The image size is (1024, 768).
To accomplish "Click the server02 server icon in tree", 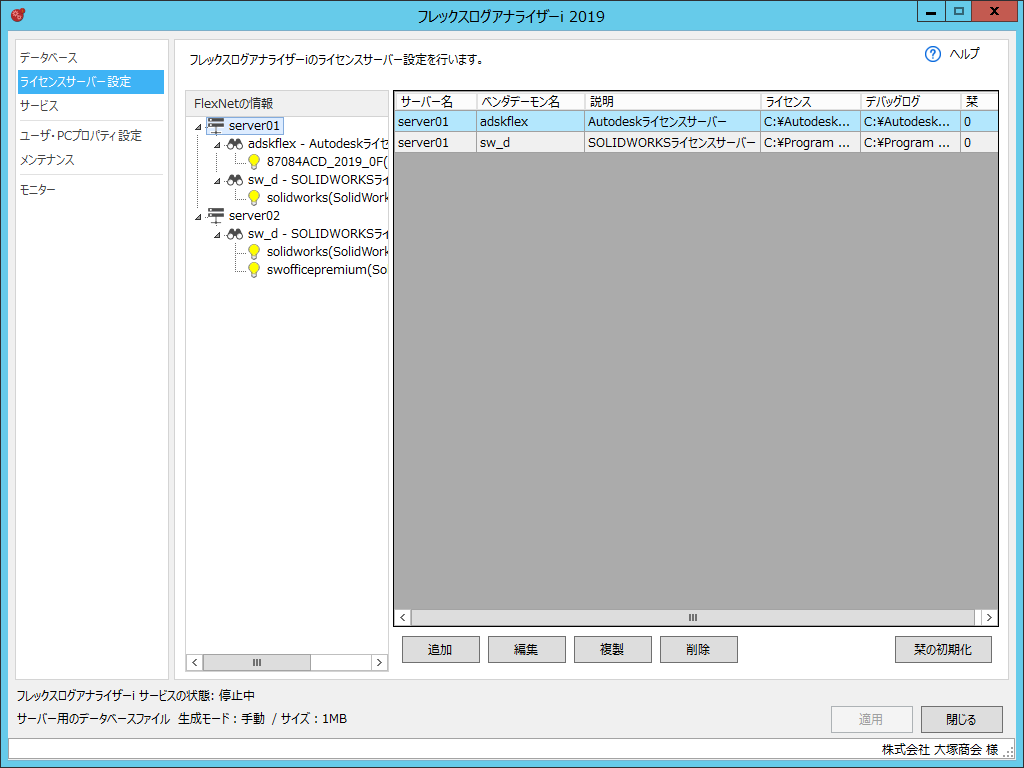I will [x=216, y=216].
